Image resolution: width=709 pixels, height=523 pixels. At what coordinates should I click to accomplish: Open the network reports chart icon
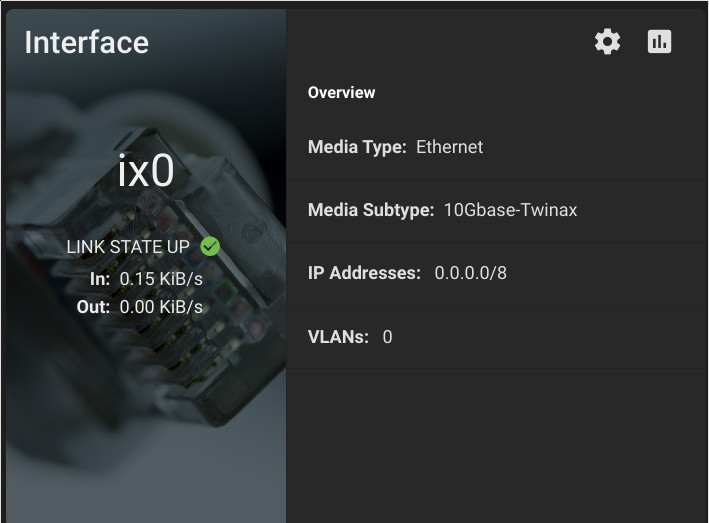659,42
